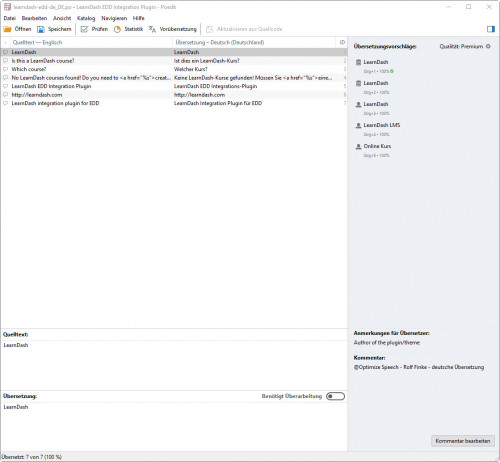Toggle the sidebar panel icon

(491, 29)
